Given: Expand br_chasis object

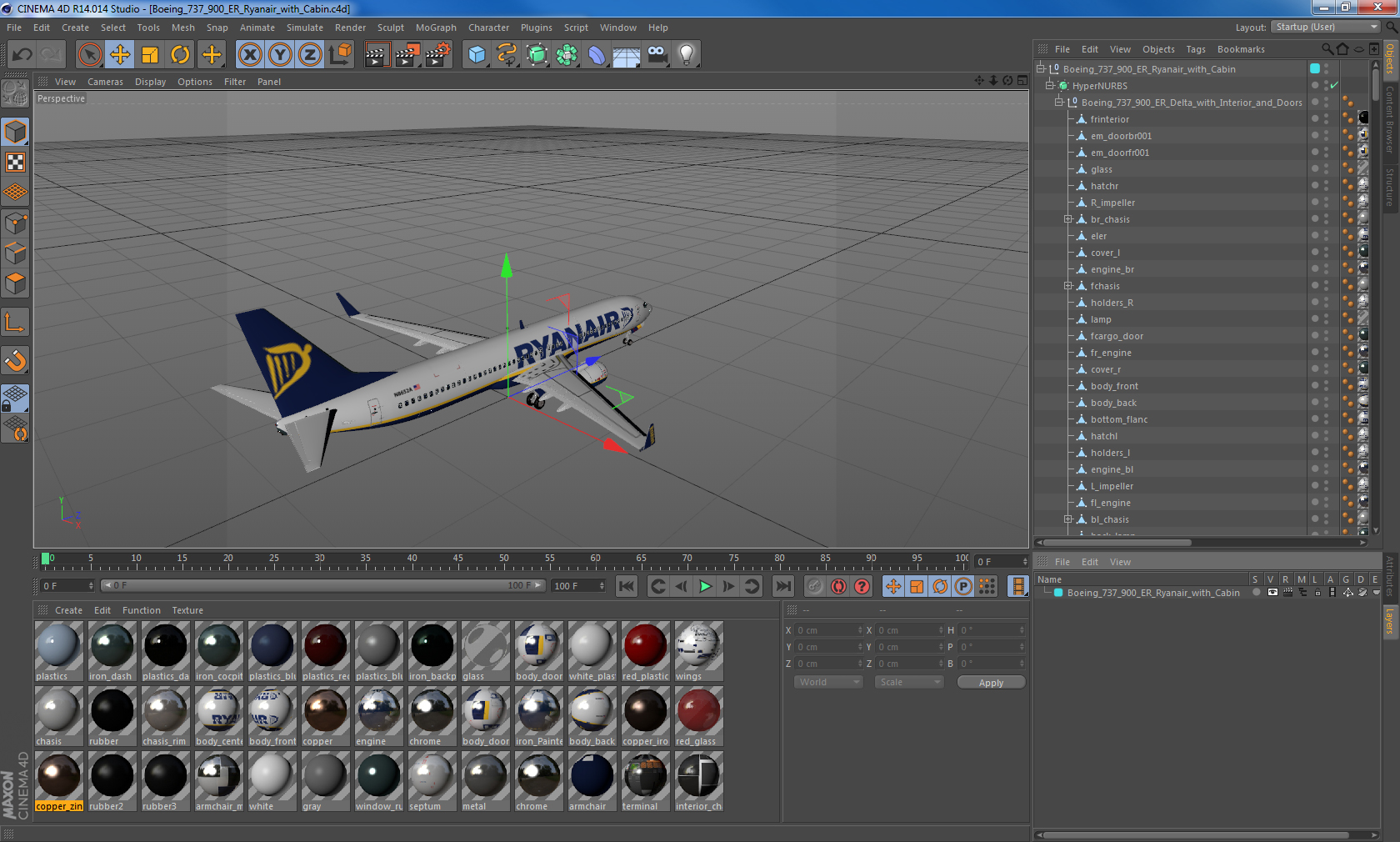Looking at the screenshot, I should (1068, 219).
